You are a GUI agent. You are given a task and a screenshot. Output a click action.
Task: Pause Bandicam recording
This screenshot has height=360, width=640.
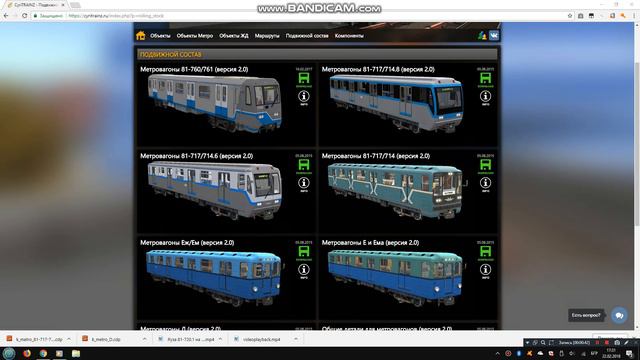click(x=598, y=342)
